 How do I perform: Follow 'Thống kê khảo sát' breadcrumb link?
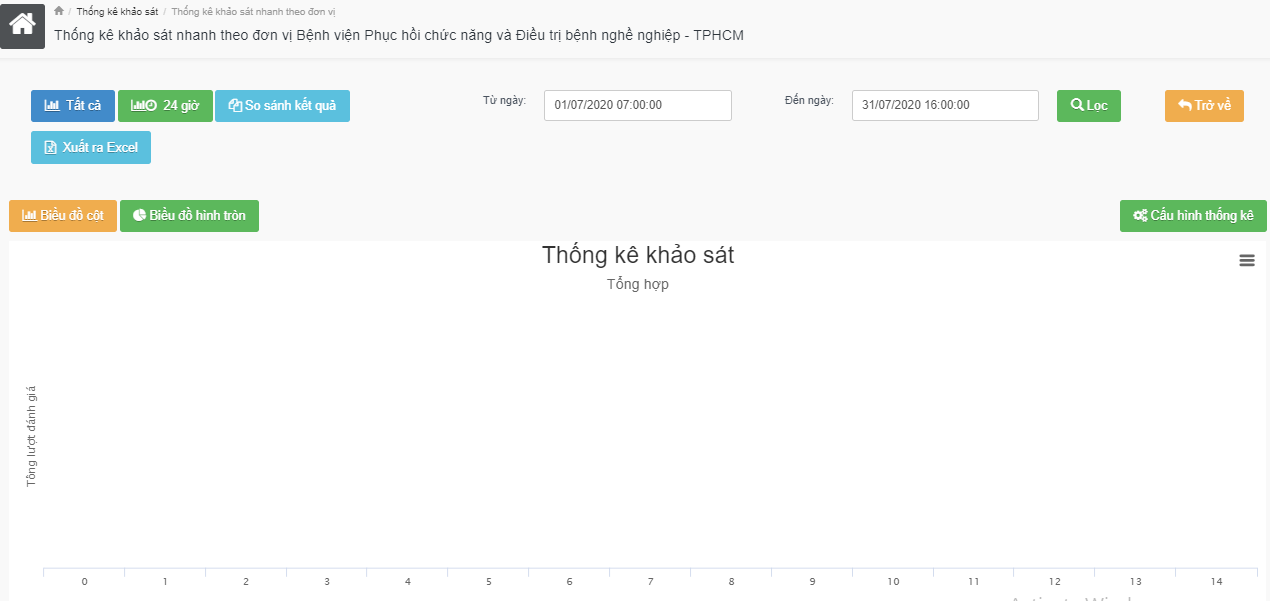point(117,12)
